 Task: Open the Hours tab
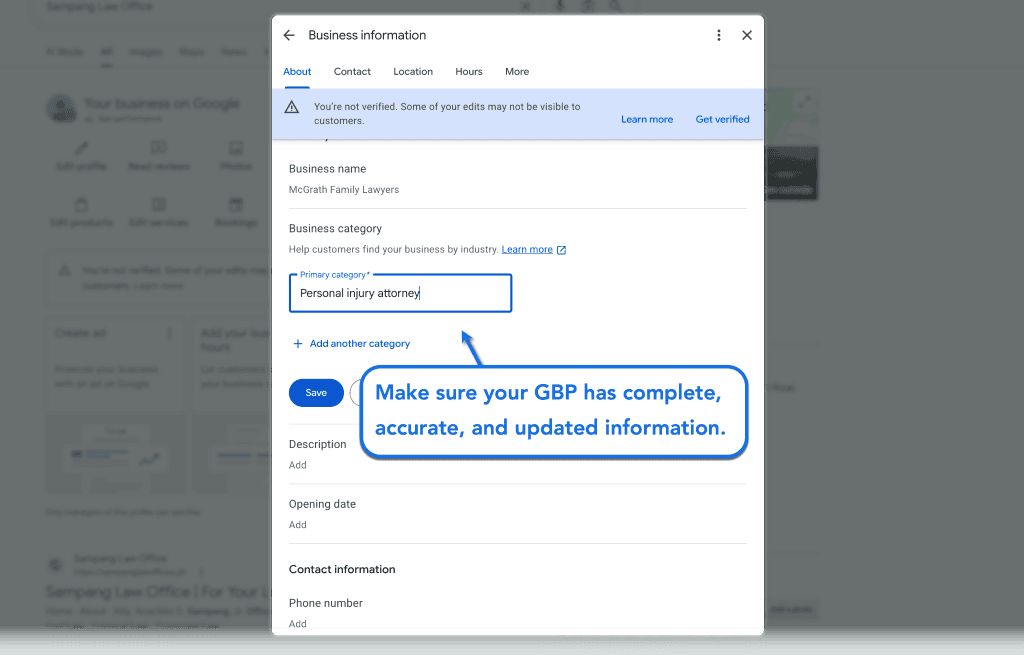(x=469, y=72)
